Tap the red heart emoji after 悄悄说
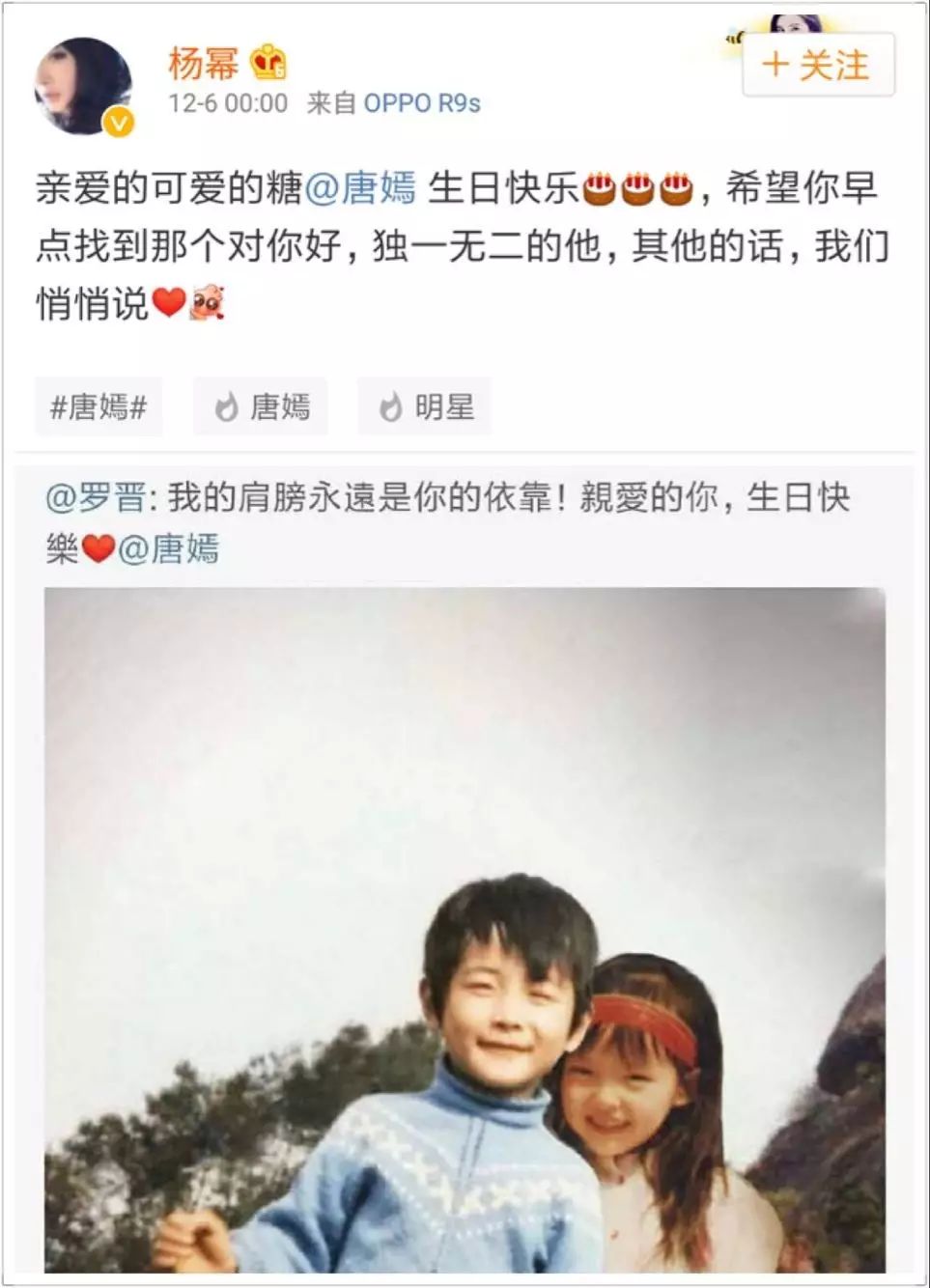 pos(169,303)
